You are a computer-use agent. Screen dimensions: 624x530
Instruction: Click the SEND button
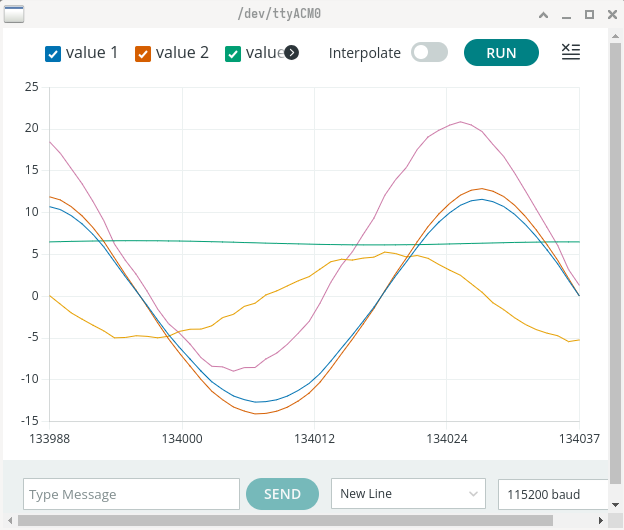(282, 494)
